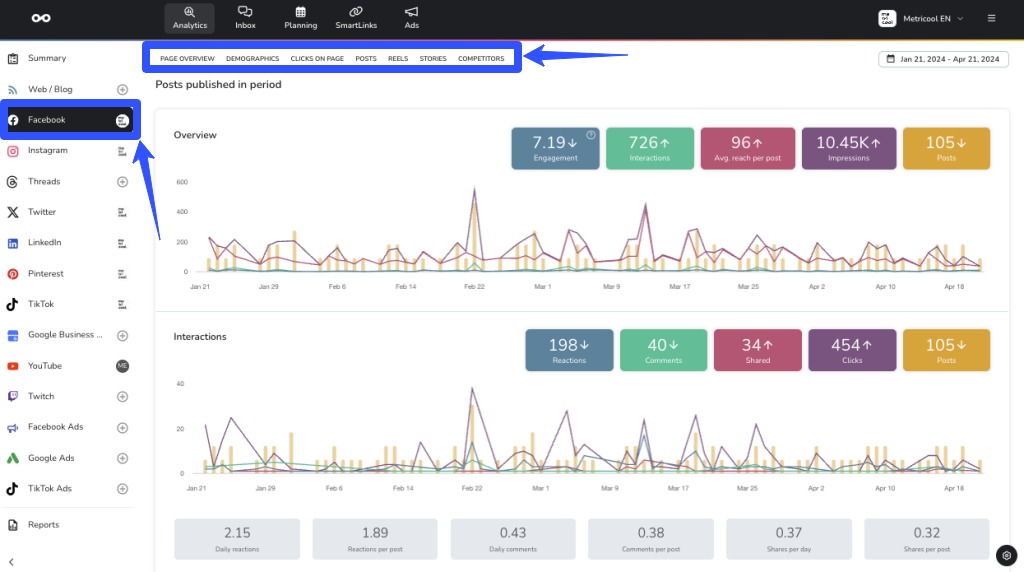
Task: Click the engagement help question mark
Action: (590, 135)
